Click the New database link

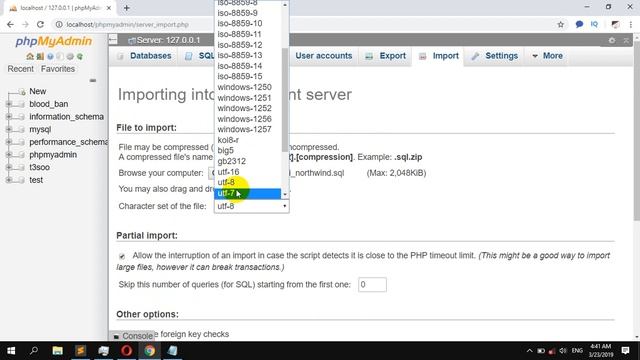click(x=38, y=91)
